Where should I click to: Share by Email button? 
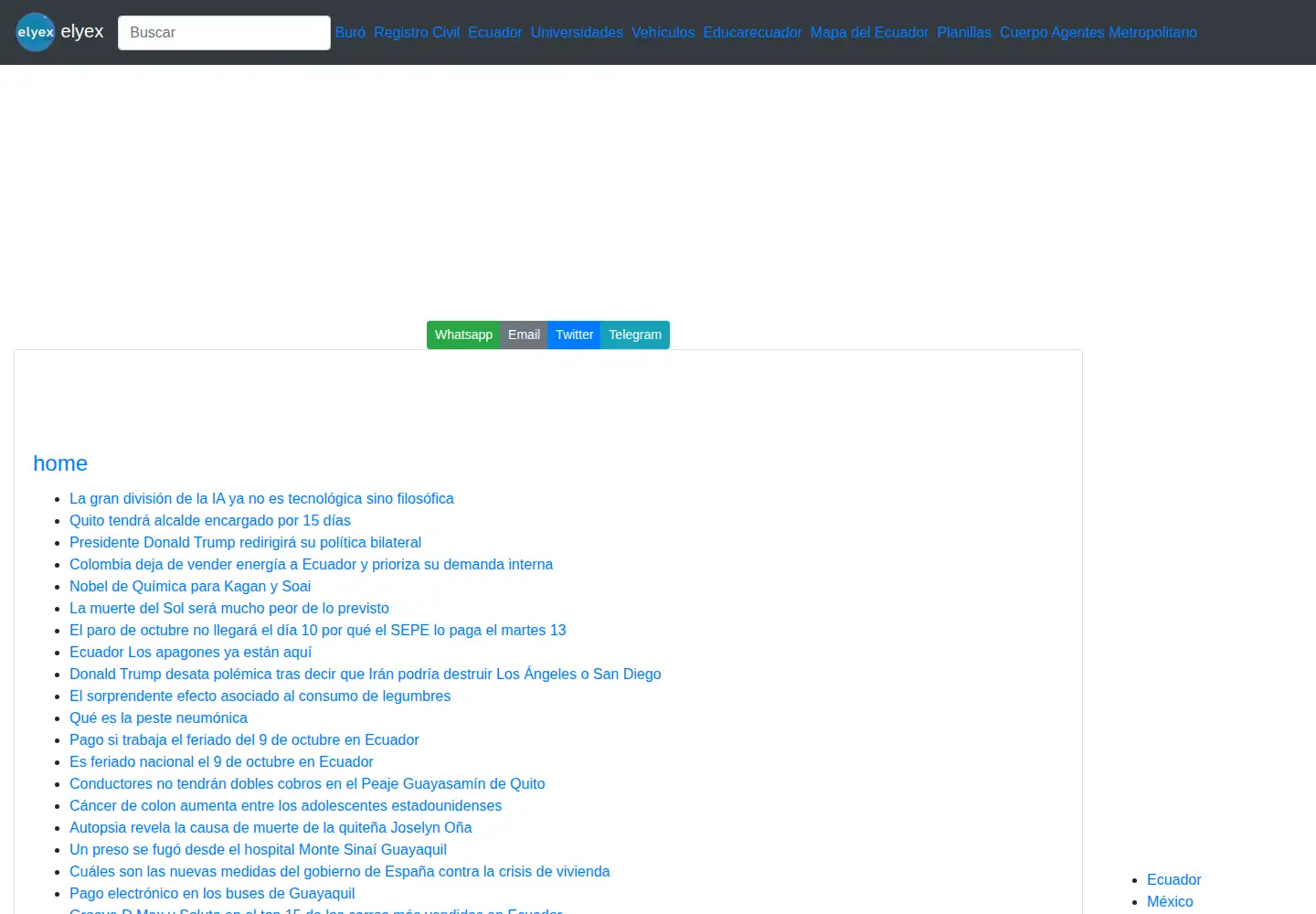point(524,335)
